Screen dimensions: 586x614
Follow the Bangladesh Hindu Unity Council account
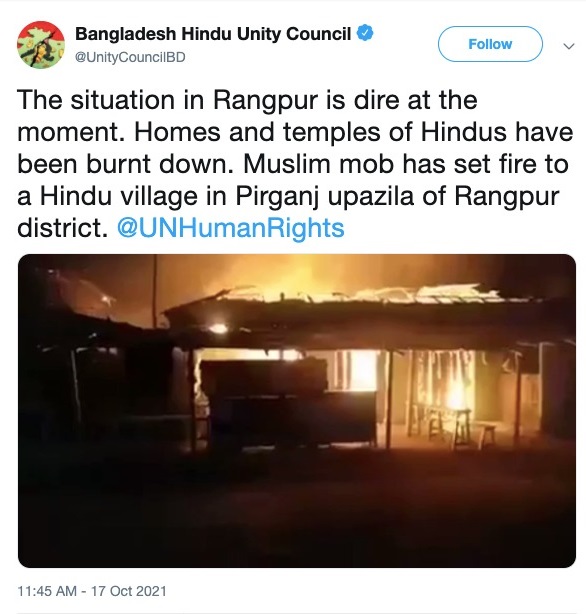click(x=490, y=44)
